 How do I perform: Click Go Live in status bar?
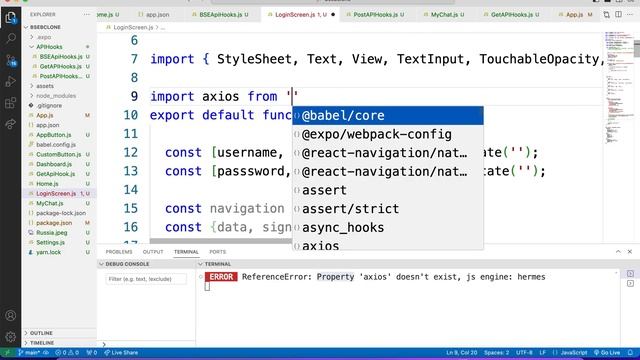tap(607, 353)
